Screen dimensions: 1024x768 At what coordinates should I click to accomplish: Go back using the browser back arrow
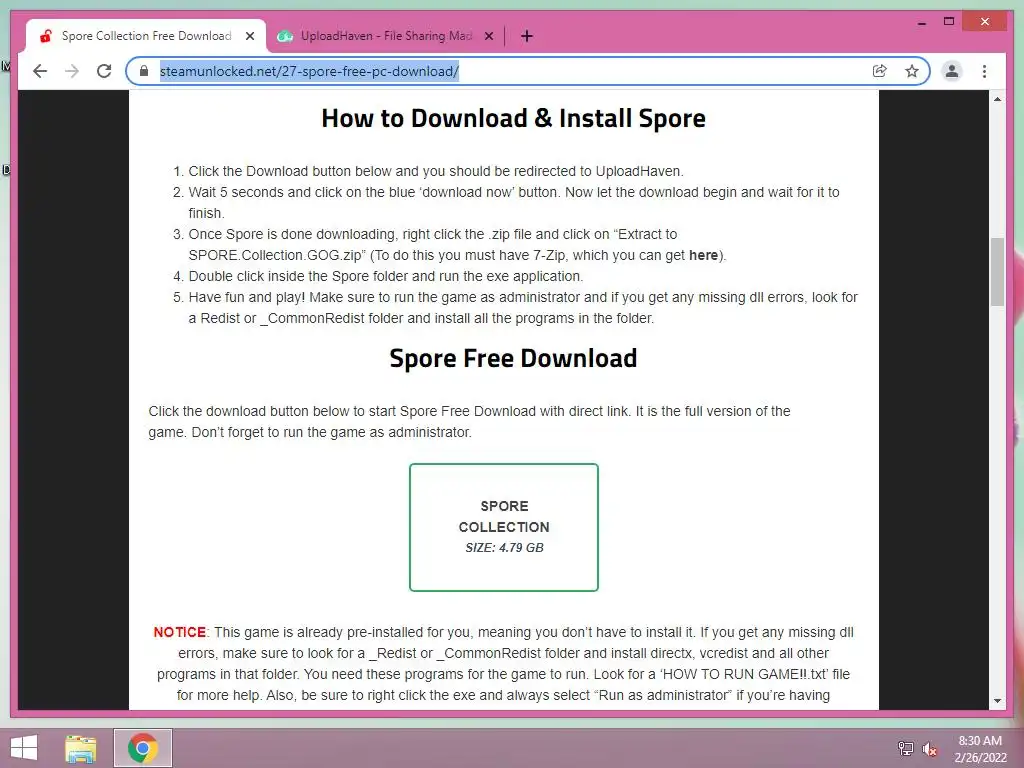click(x=40, y=71)
